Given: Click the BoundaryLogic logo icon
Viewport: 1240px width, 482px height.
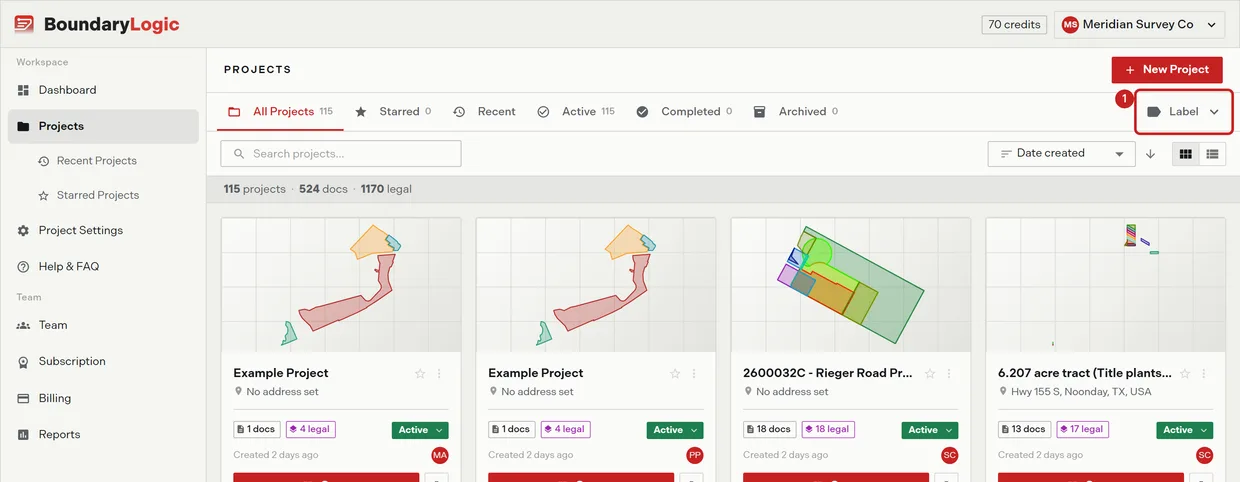Looking at the screenshot, I should (24, 24).
